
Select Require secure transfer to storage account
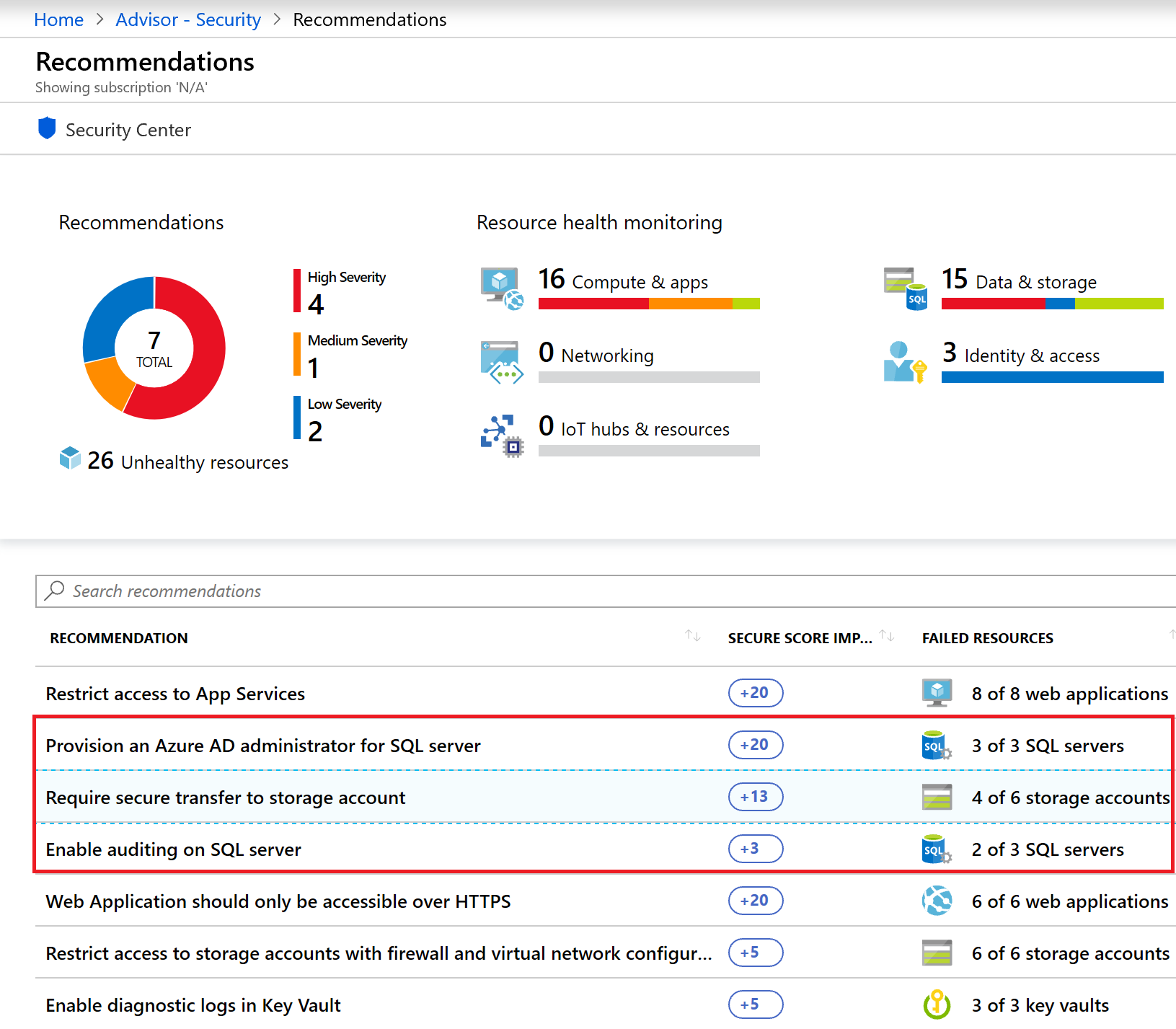click(x=225, y=798)
